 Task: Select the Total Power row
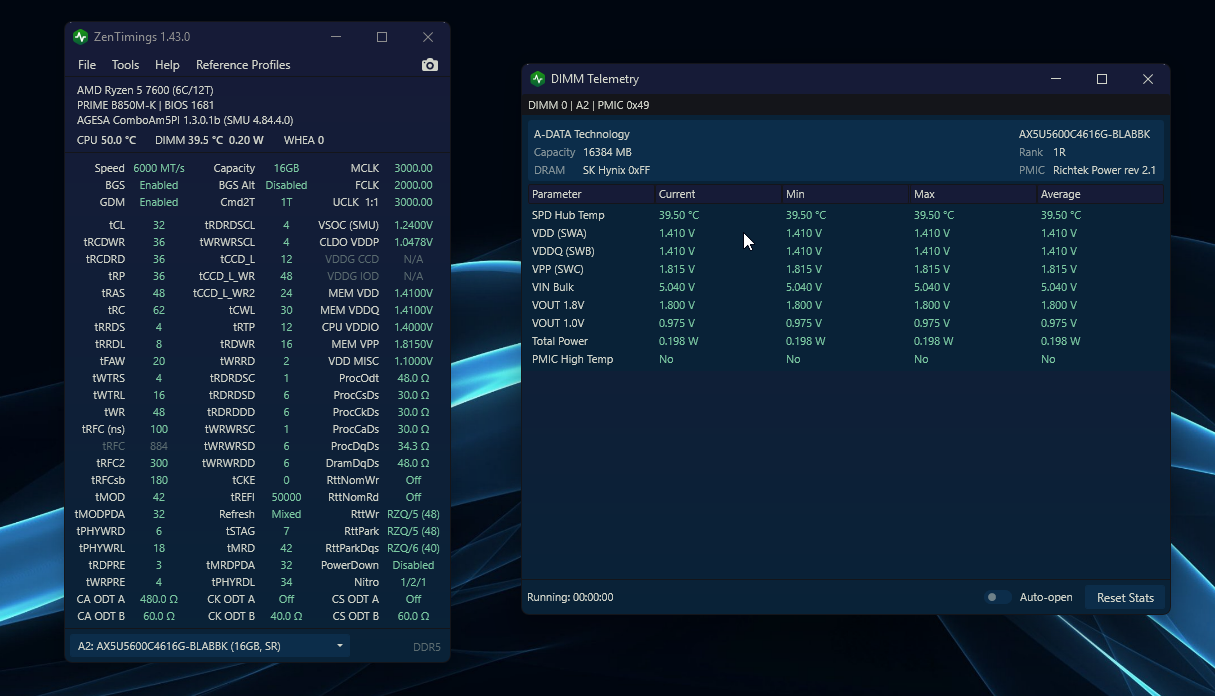click(x=846, y=341)
